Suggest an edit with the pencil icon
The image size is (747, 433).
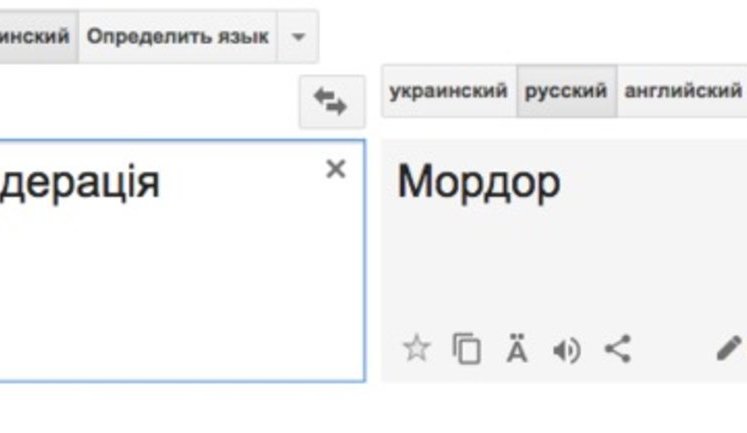click(x=729, y=348)
